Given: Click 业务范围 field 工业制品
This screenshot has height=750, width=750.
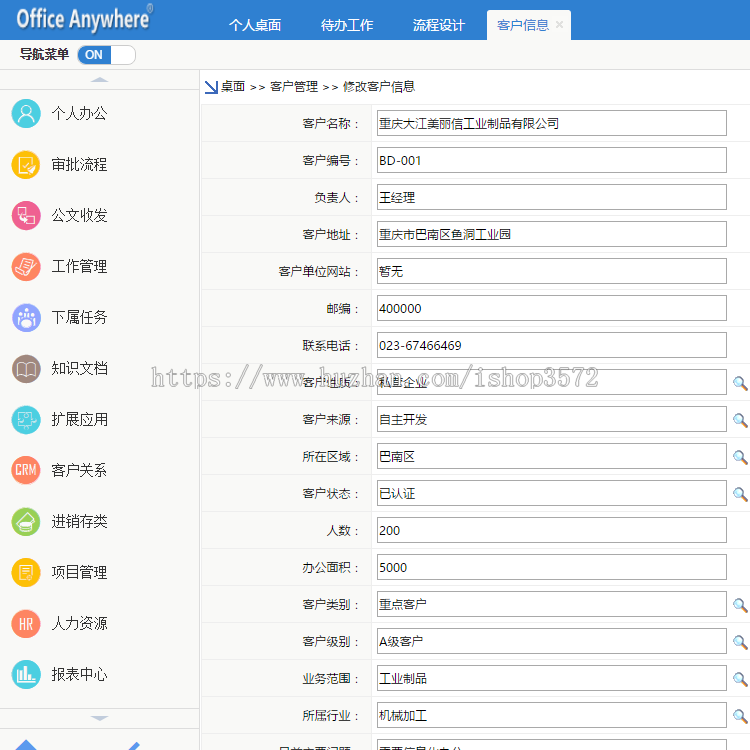Looking at the screenshot, I should (x=551, y=678).
